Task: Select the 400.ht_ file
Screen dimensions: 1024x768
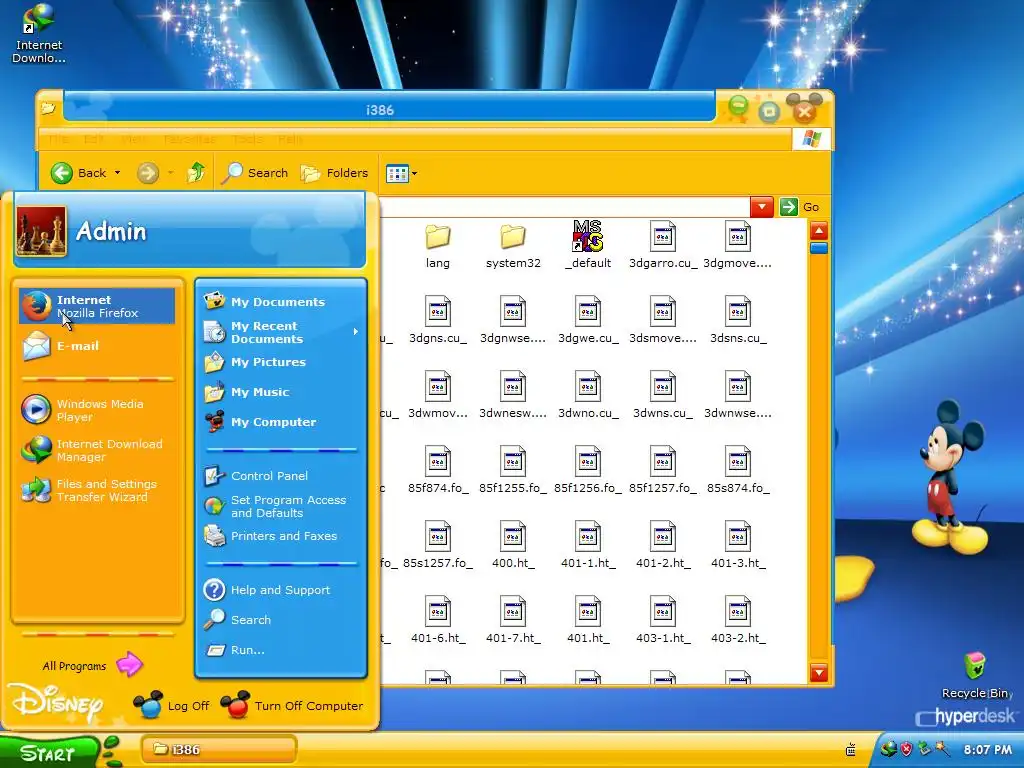Action: click(513, 545)
